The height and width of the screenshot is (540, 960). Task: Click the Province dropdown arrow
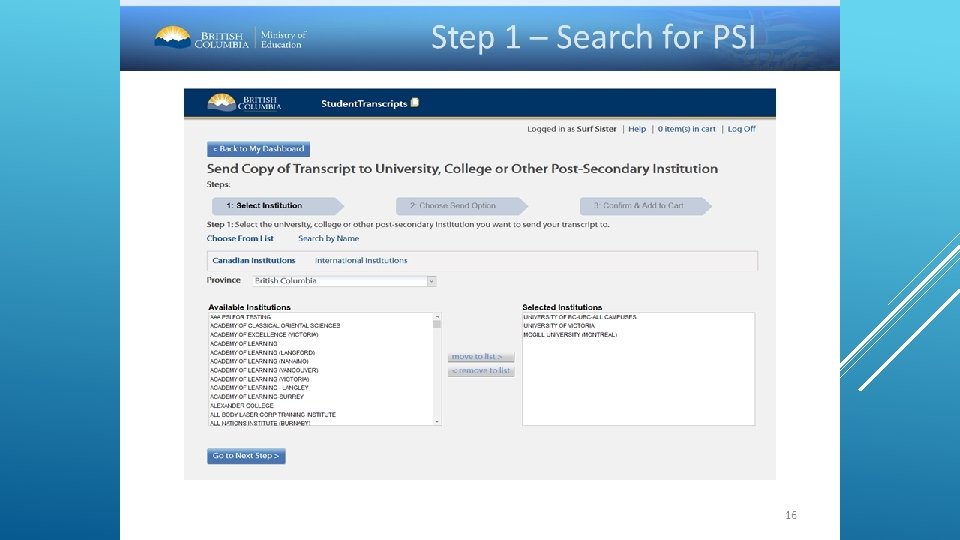(432, 281)
